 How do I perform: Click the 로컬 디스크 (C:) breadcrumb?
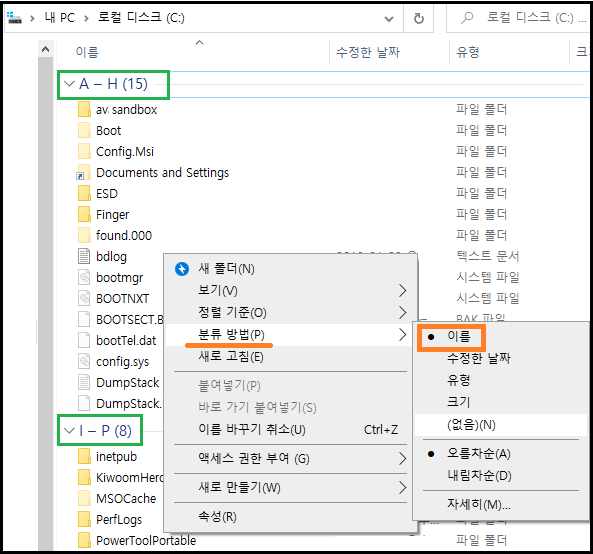141,18
